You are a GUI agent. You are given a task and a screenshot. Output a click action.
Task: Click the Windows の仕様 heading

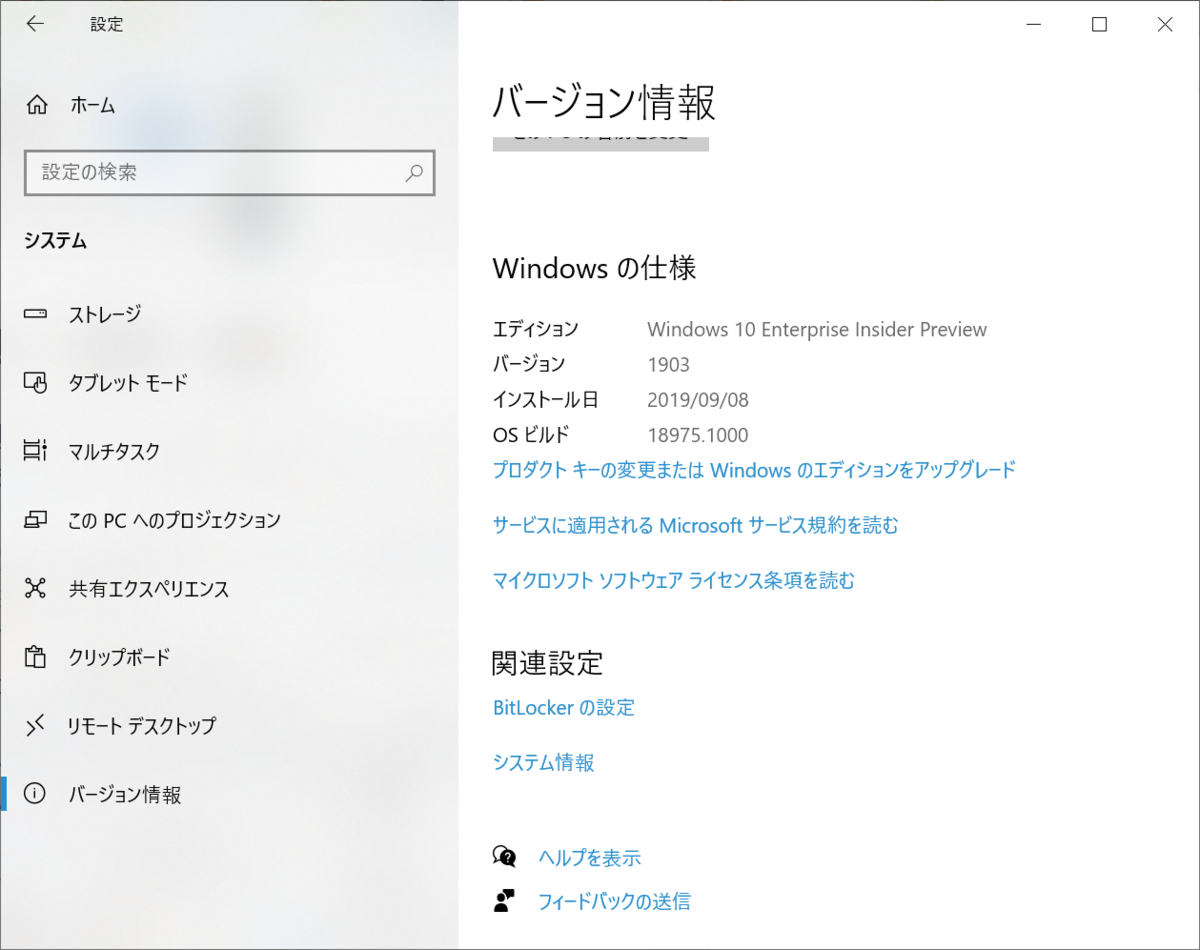coord(594,268)
